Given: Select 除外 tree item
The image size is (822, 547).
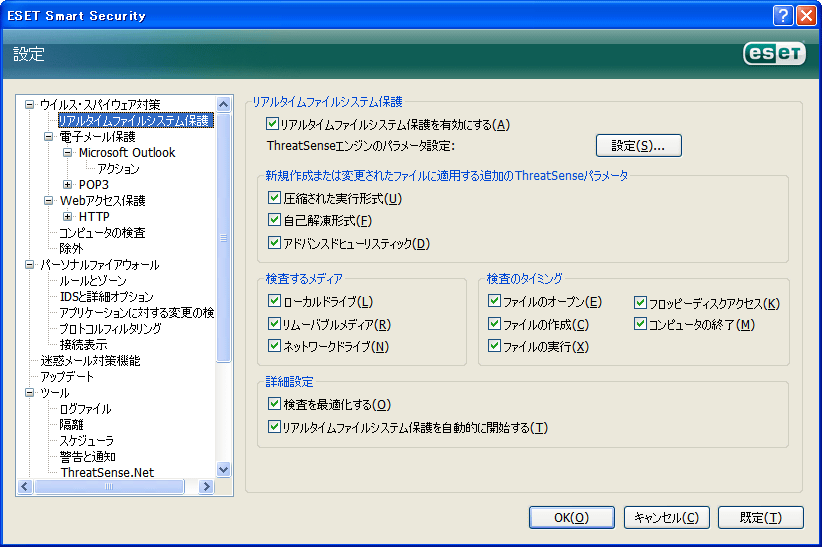Looking at the screenshot, I should point(71,249).
